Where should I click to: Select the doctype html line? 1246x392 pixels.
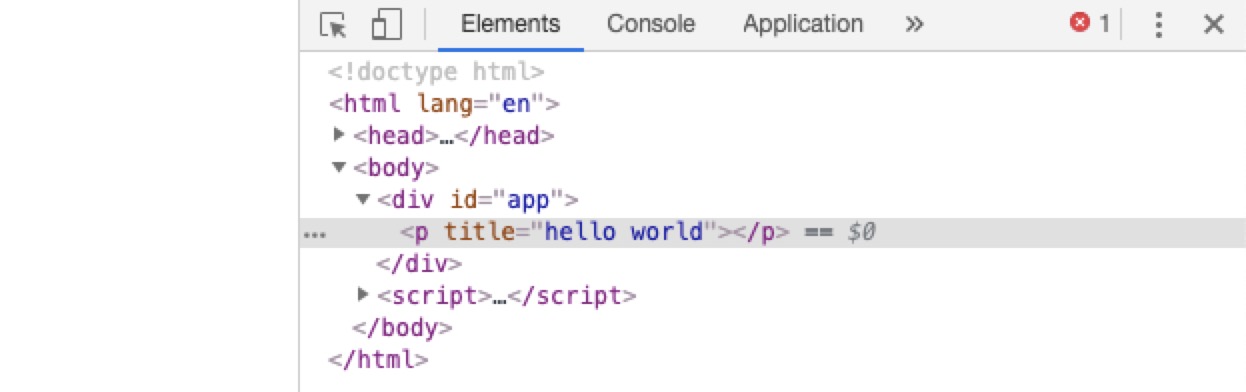pos(437,72)
